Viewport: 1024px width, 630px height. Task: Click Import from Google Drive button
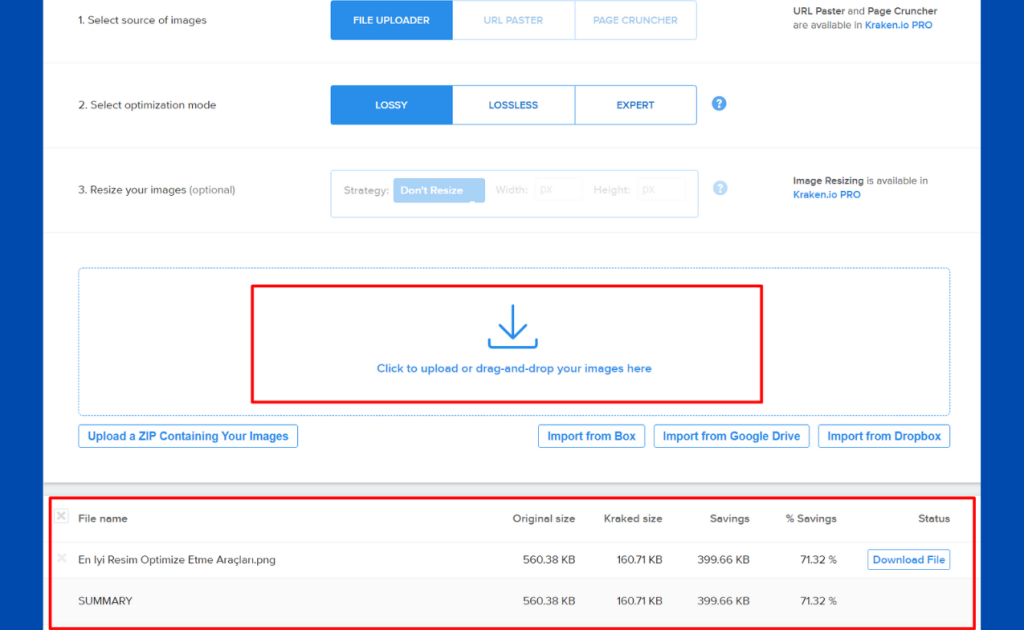click(731, 436)
